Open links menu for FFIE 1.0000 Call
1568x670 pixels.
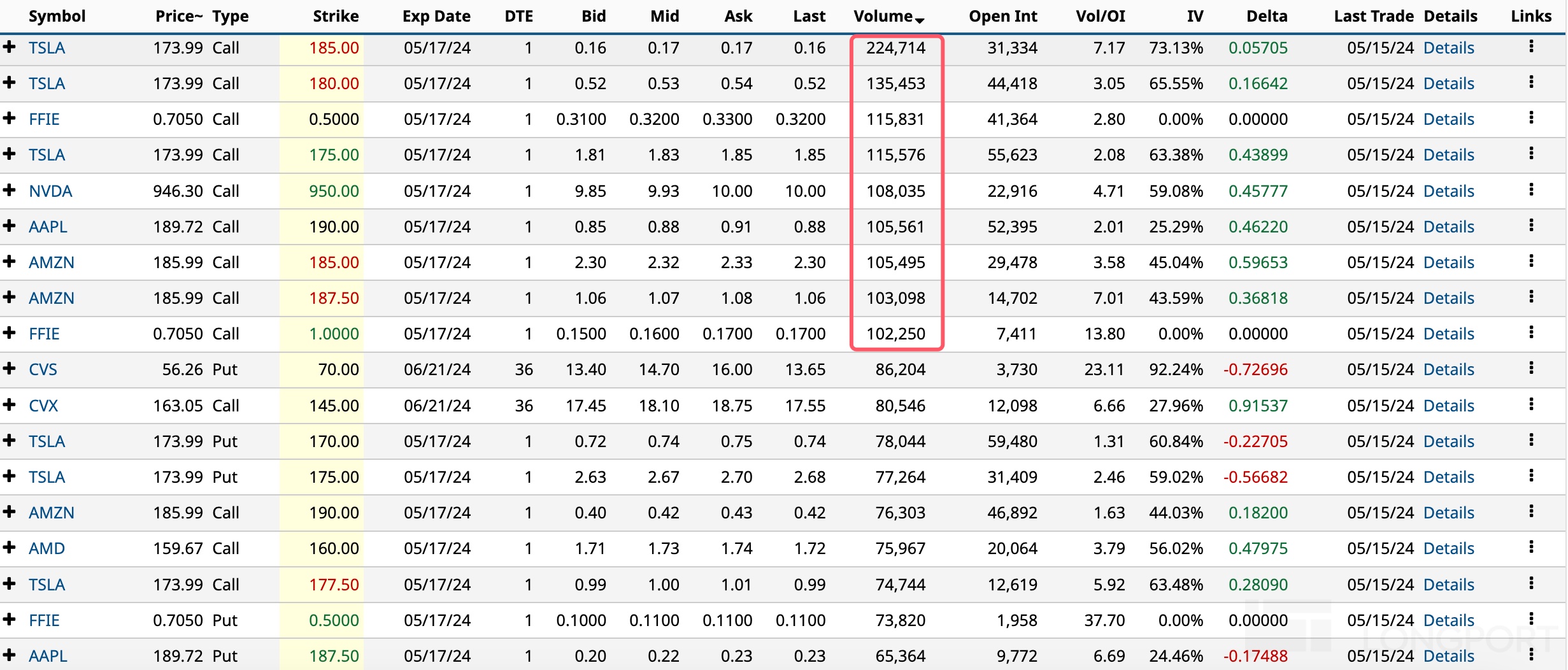(1531, 332)
